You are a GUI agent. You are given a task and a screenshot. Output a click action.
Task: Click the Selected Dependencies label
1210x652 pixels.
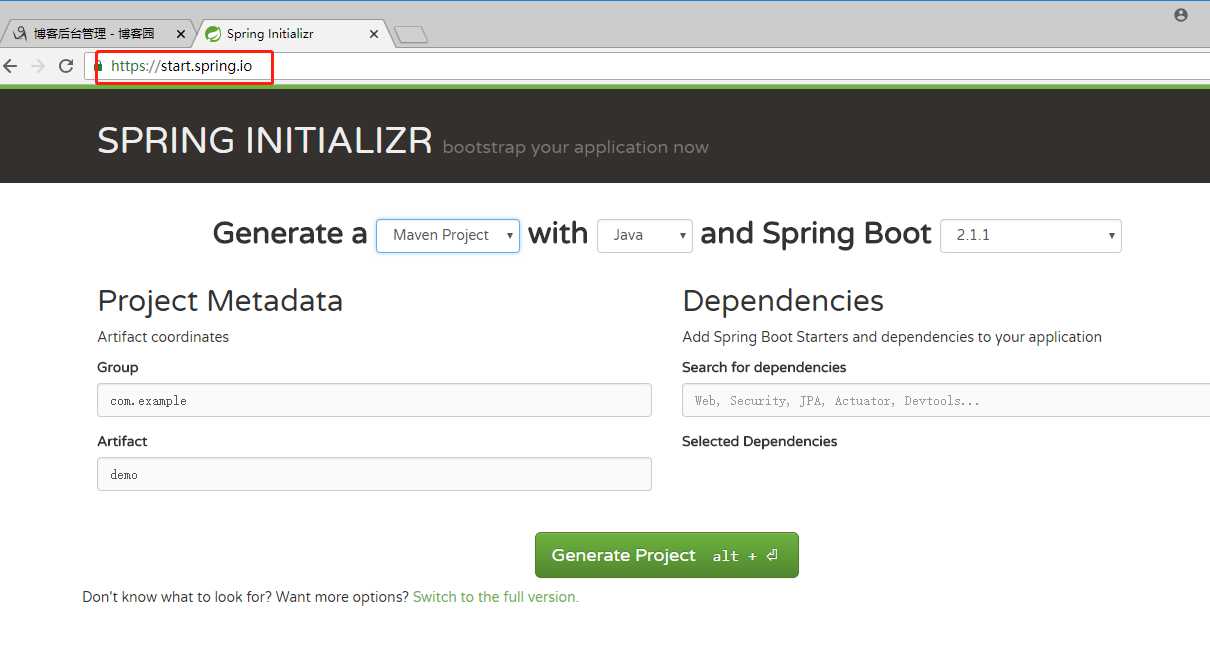click(x=760, y=441)
